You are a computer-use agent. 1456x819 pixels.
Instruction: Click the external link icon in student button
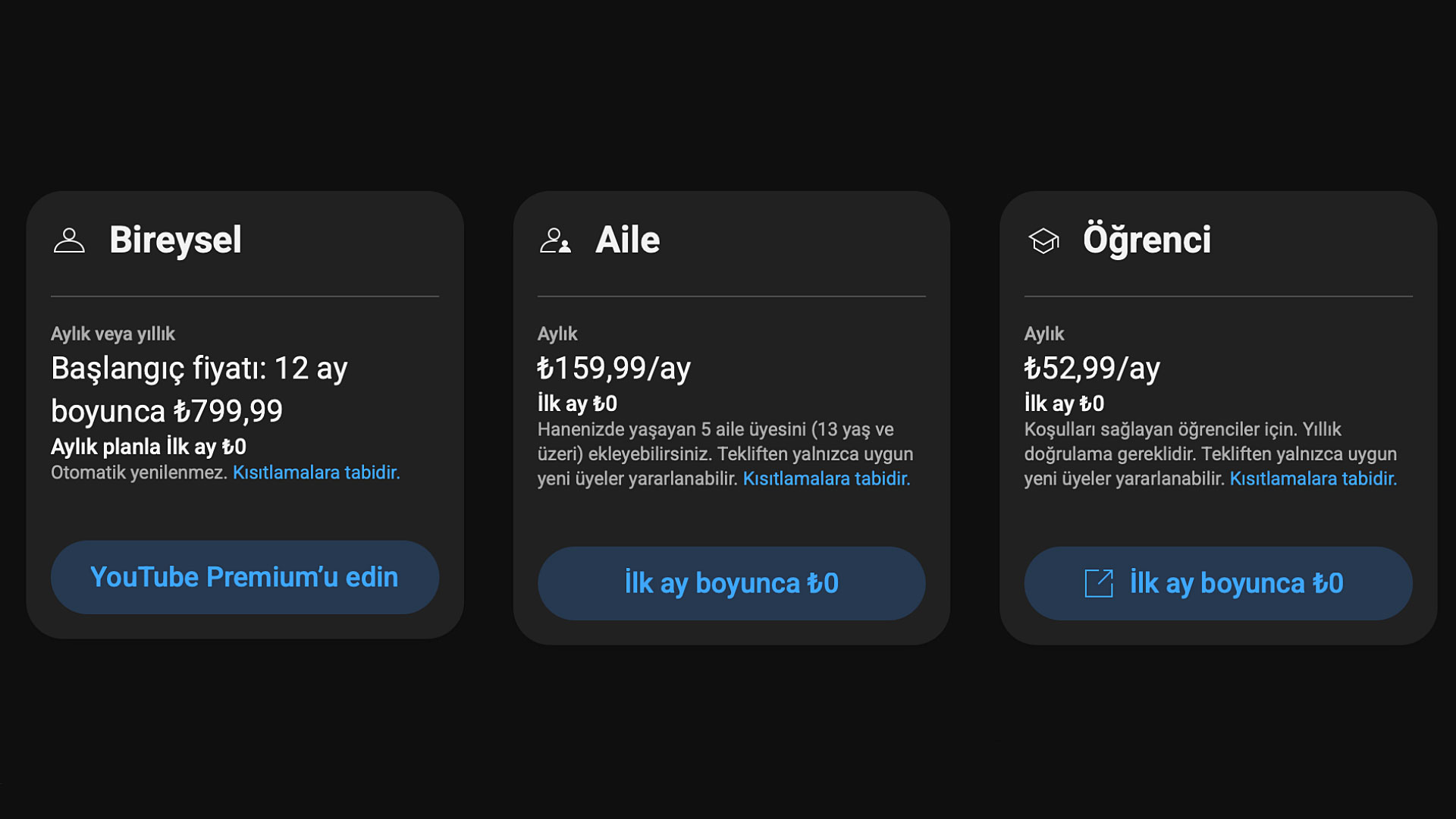pyautogui.click(x=1099, y=583)
